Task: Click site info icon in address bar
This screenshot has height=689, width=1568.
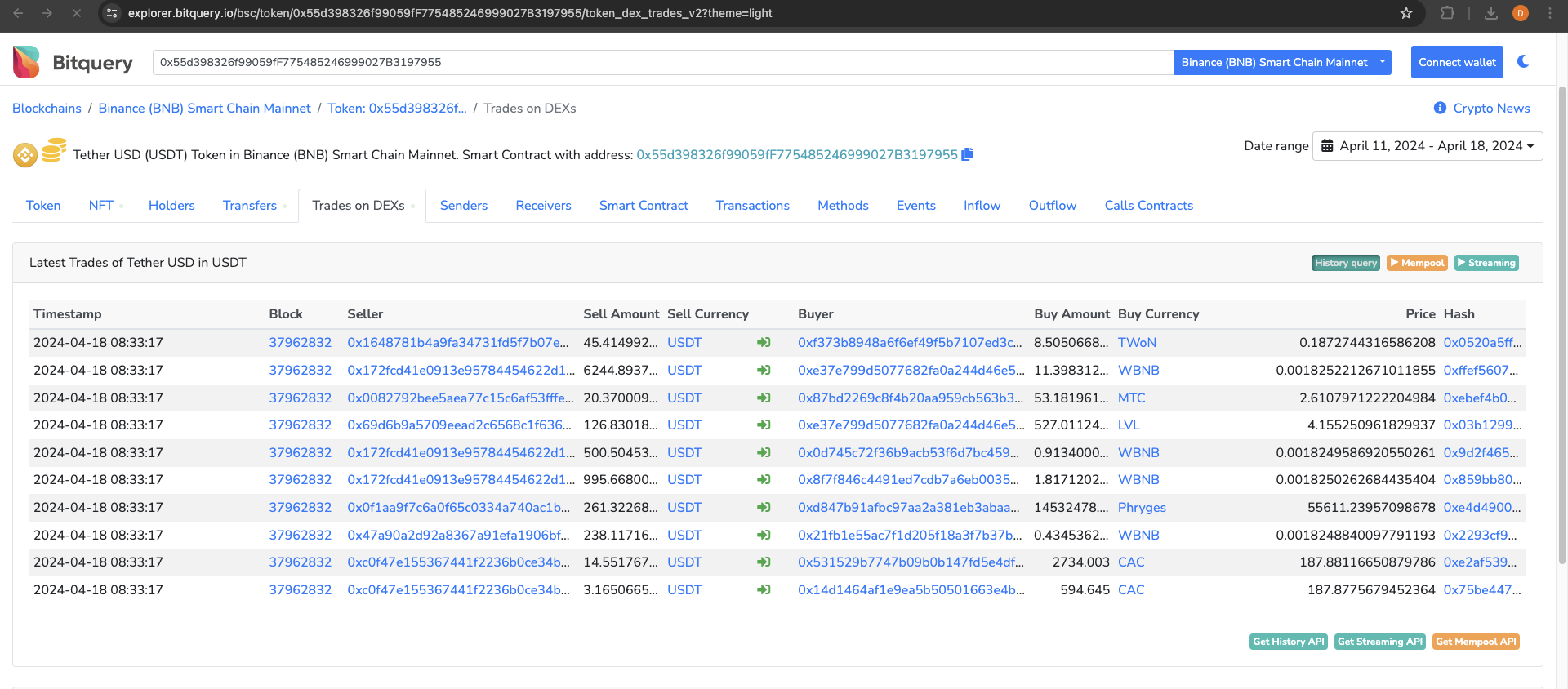Action: [x=112, y=13]
